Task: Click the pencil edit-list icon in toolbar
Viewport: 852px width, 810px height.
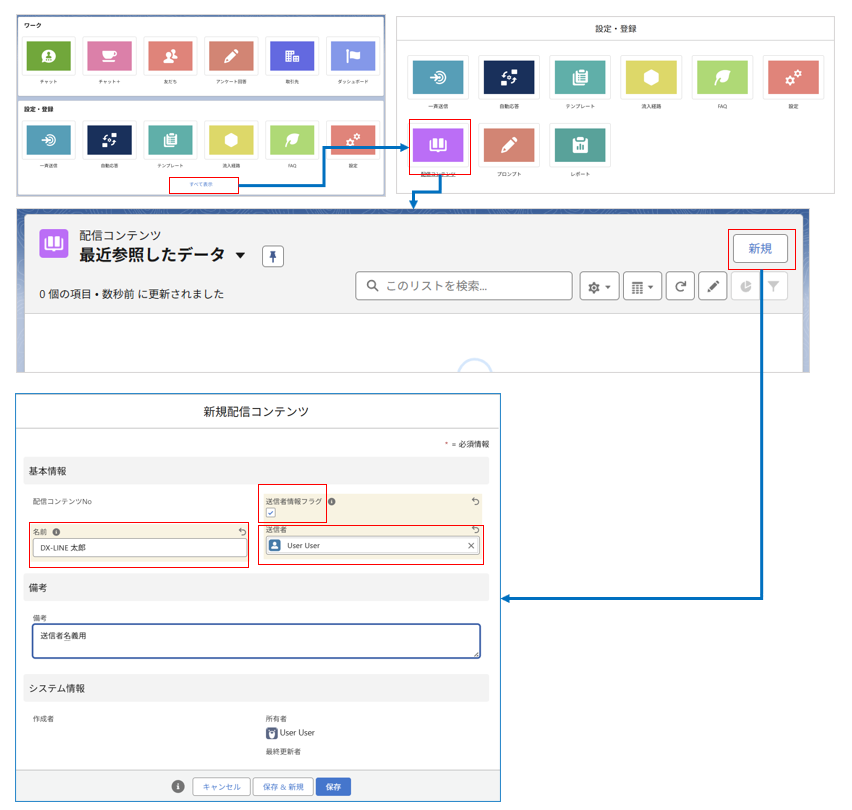Action: pos(712,287)
